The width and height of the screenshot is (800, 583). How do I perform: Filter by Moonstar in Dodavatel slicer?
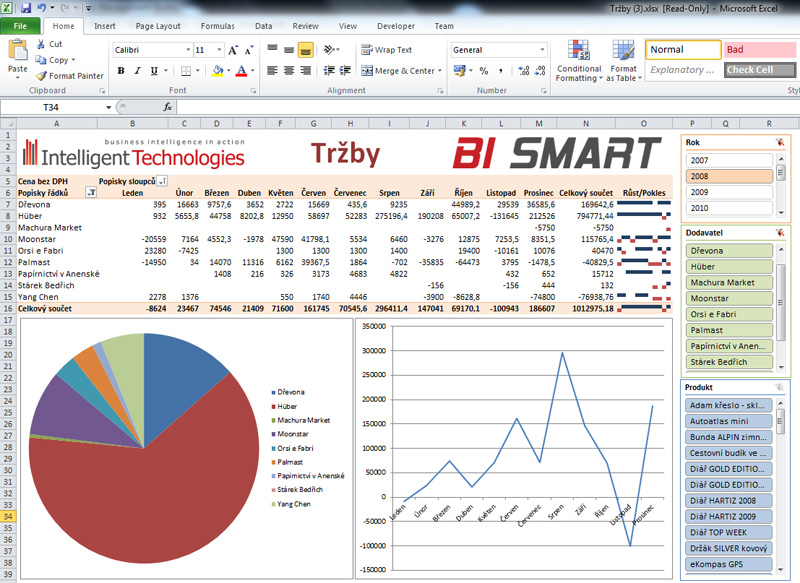point(730,298)
